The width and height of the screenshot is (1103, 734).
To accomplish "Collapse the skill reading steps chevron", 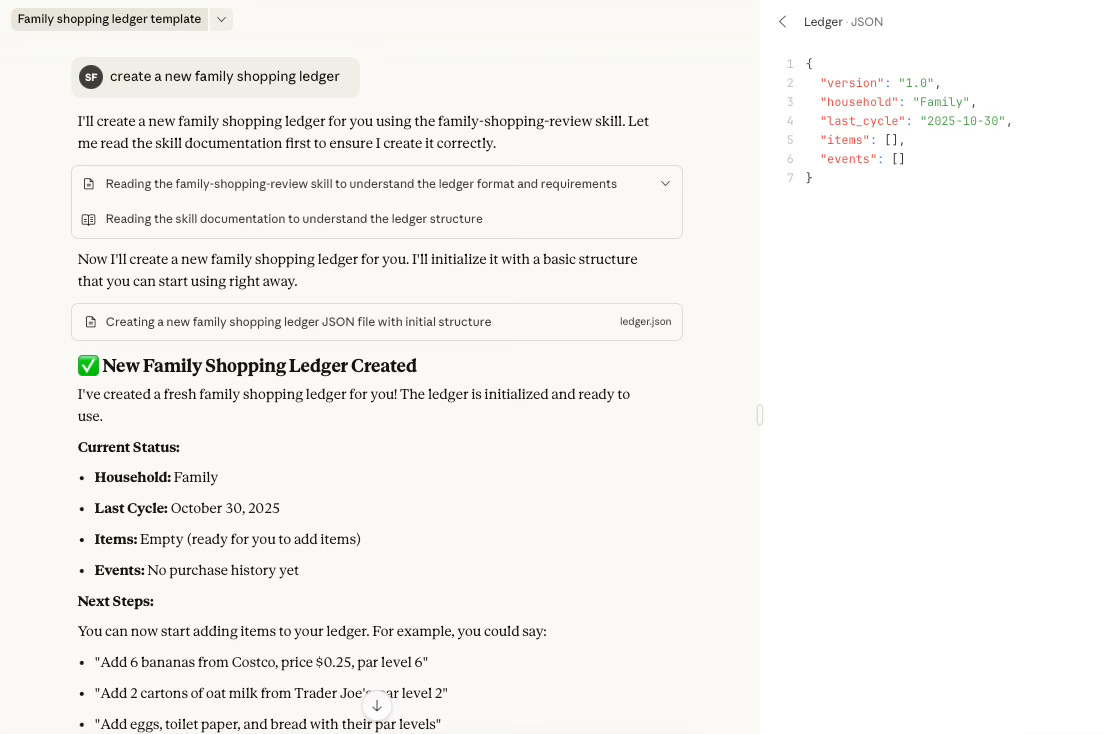I will tap(665, 184).
